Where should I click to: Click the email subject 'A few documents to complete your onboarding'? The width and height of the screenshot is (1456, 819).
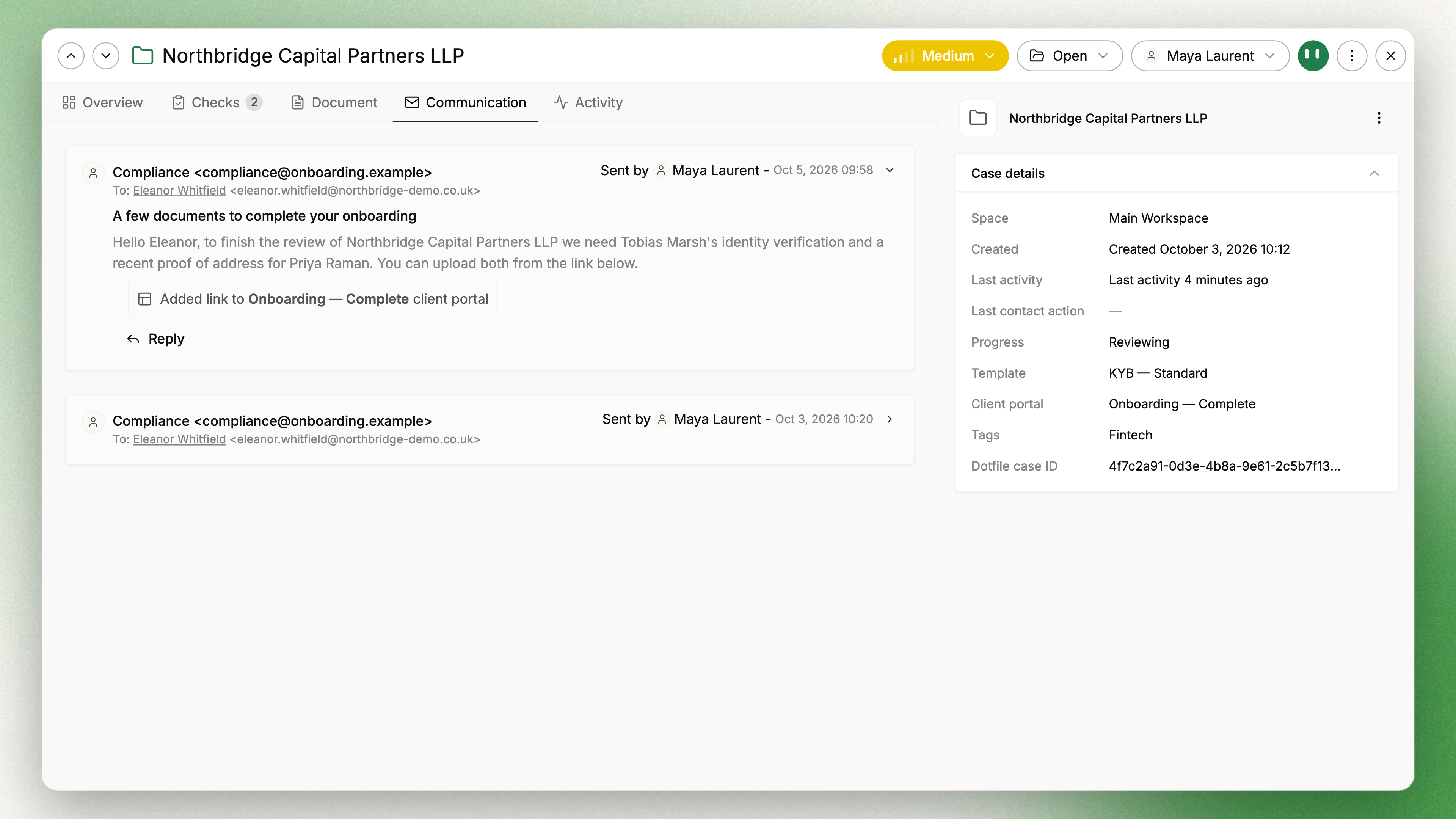click(265, 216)
